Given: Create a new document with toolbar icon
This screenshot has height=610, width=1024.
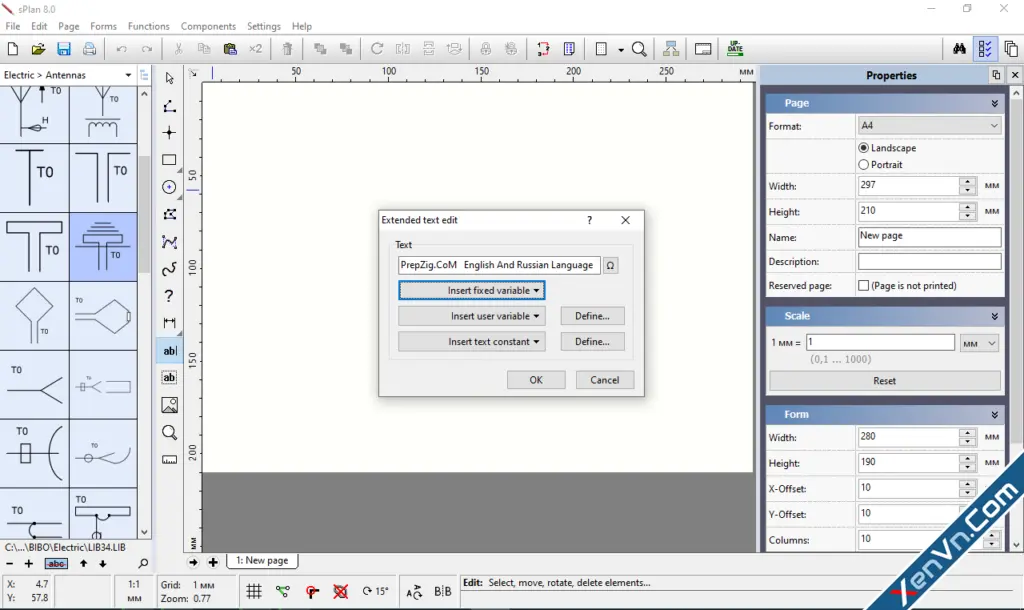Looking at the screenshot, I should pyautogui.click(x=12, y=49).
